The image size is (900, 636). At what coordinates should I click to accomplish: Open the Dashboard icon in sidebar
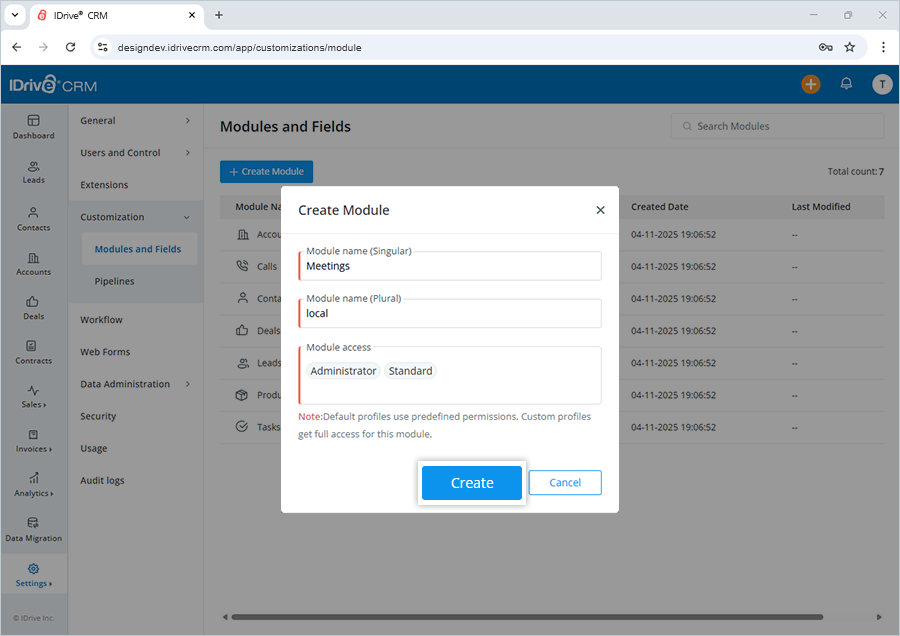(x=33, y=120)
